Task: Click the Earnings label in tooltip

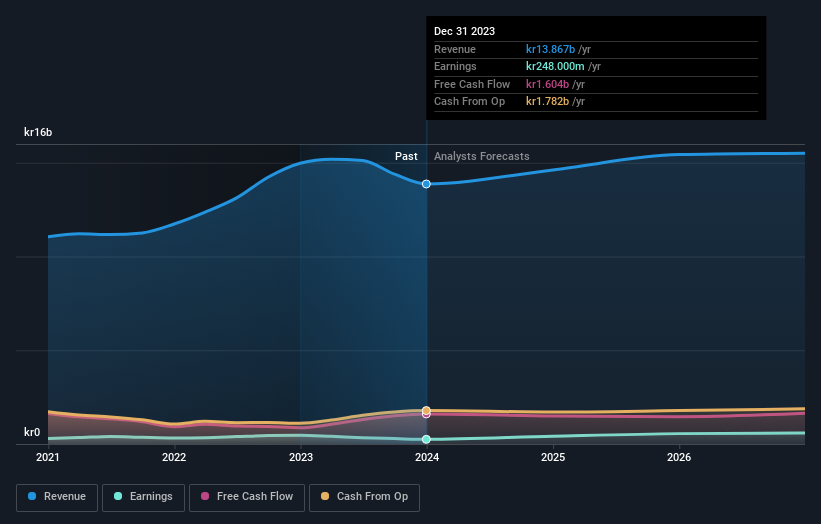Action: click(x=455, y=66)
